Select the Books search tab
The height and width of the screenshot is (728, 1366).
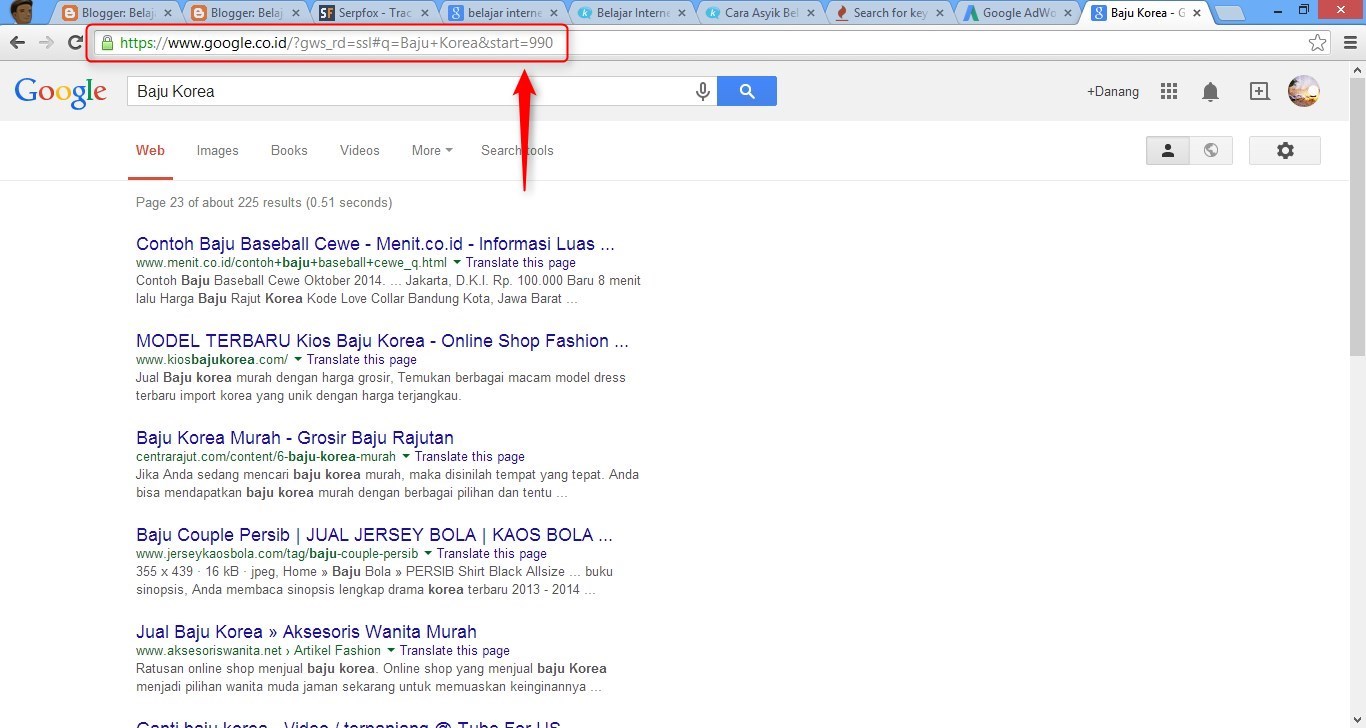coord(289,150)
